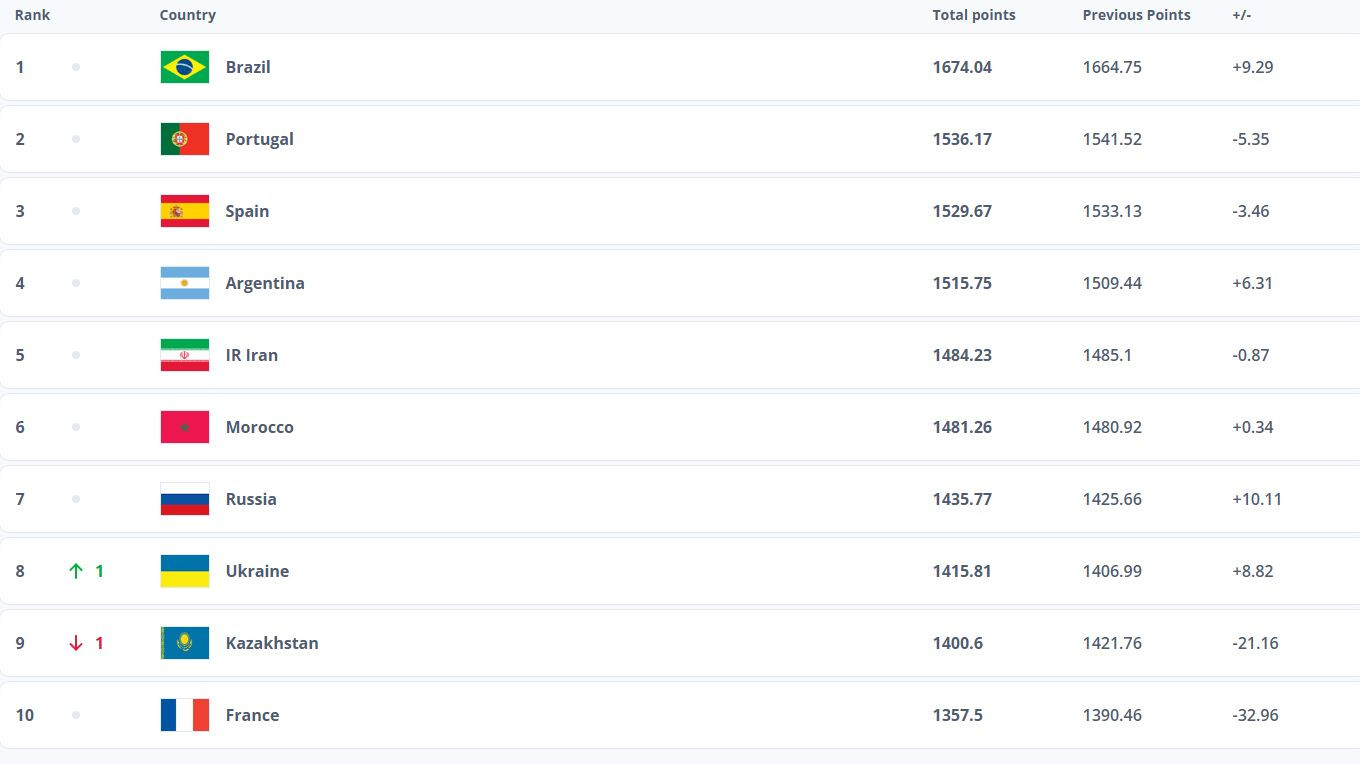Click the Morocco flag icon
This screenshot has height=764, width=1360.
pyautogui.click(x=185, y=427)
